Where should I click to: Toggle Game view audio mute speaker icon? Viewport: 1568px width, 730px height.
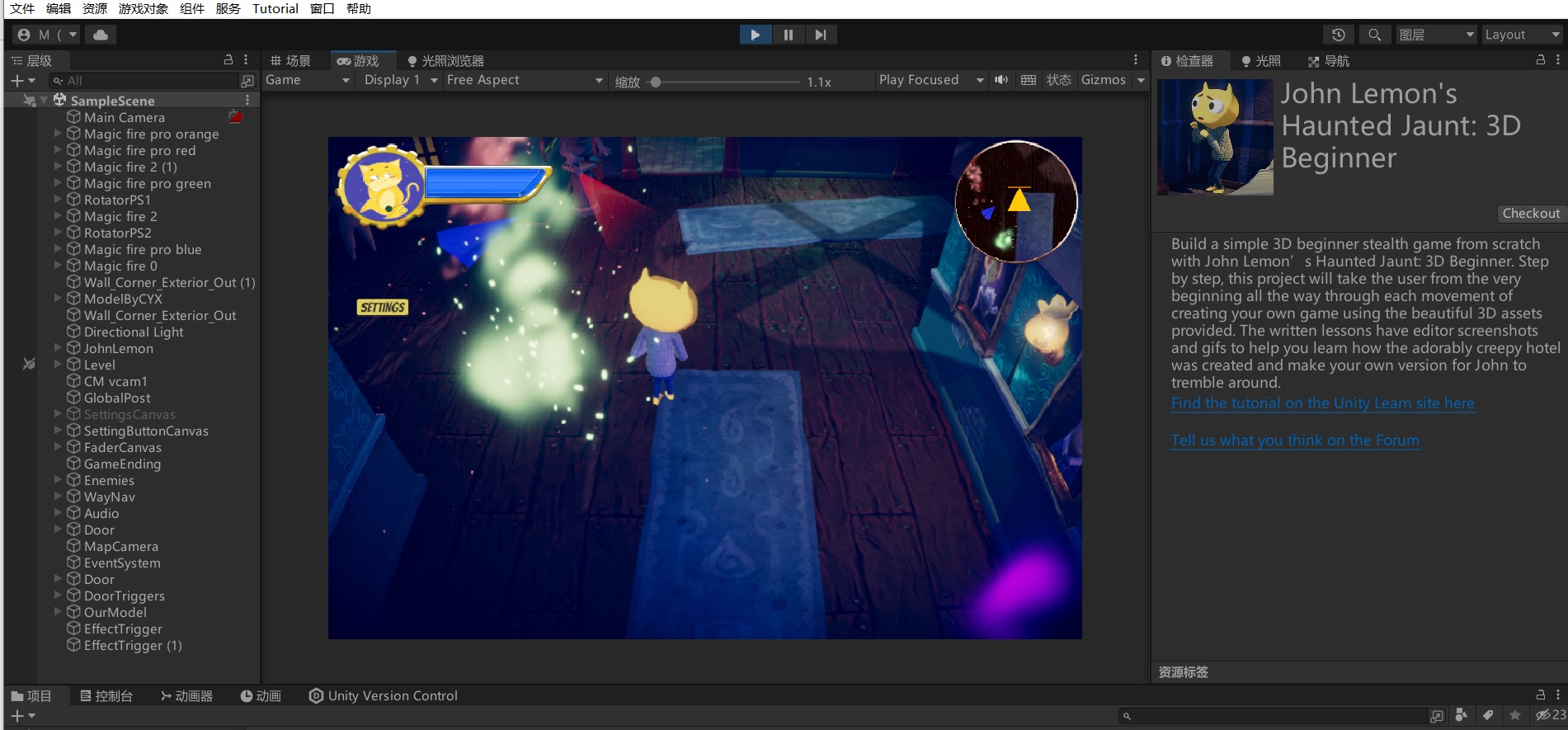click(x=1001, y=80)
